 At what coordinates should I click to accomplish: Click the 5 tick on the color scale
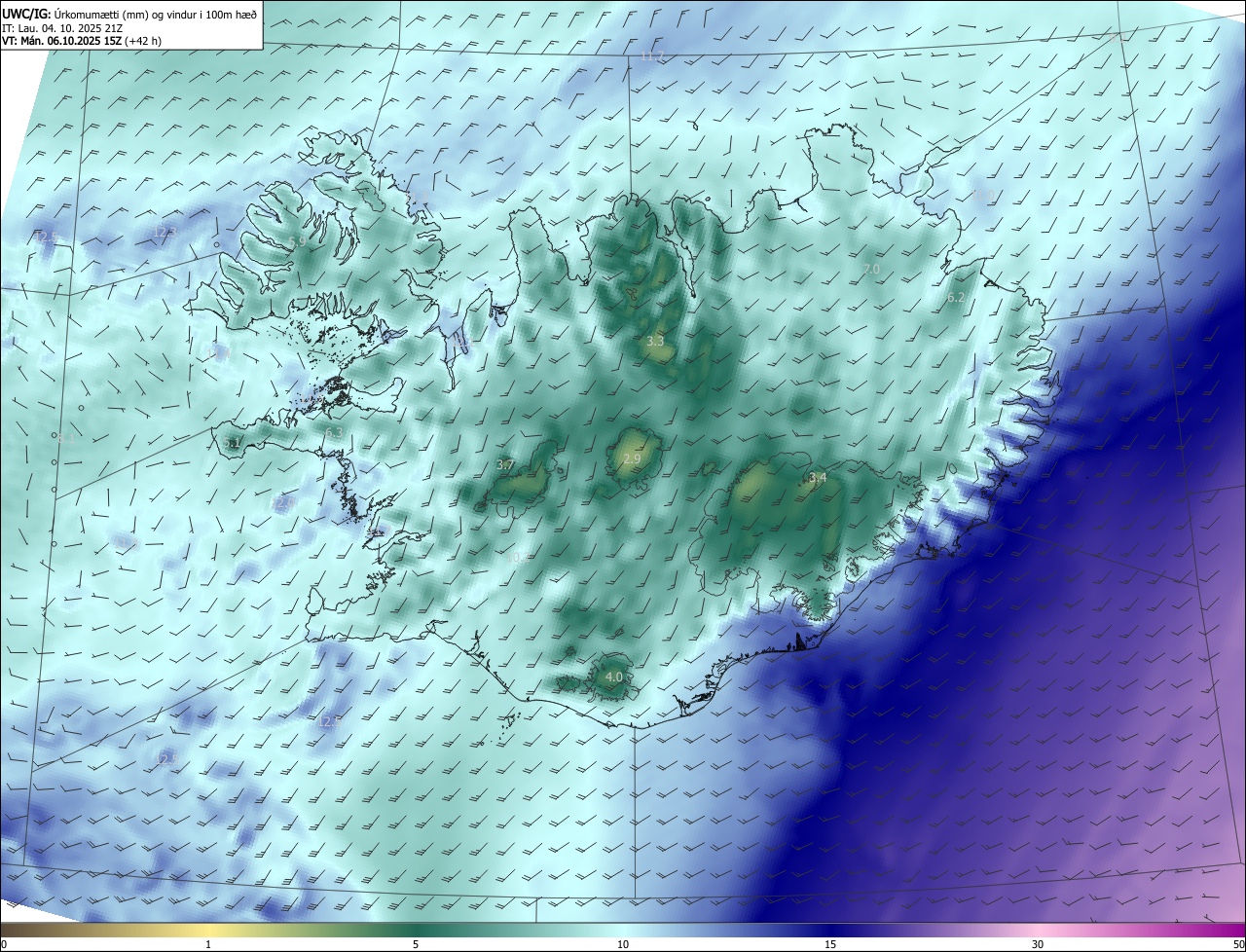click(416, 944)
